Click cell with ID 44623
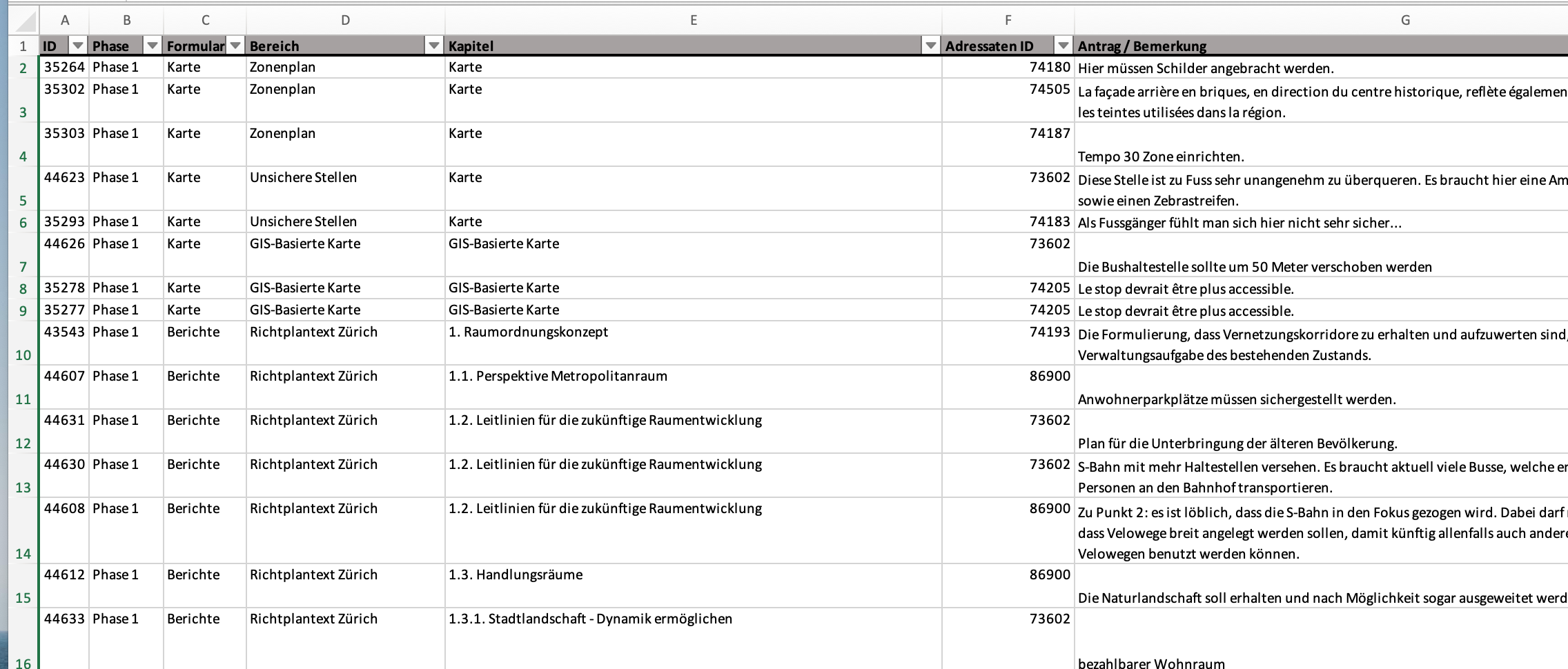Image resolution: width=1568 pixels, height=669 pixels. coord(65,189)
